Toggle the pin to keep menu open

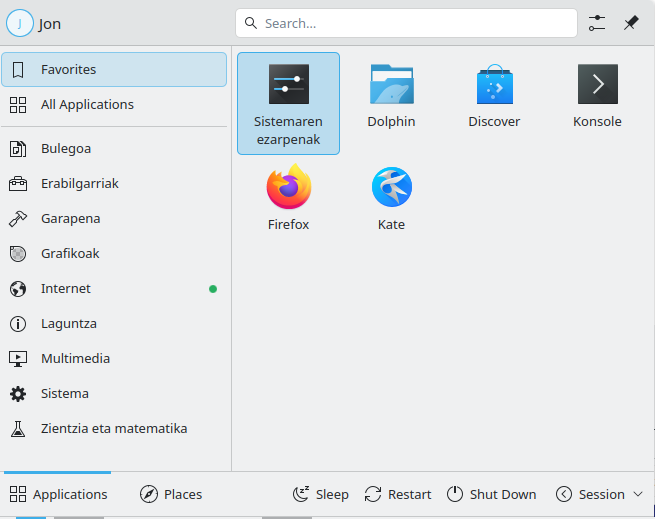point(631,23)
